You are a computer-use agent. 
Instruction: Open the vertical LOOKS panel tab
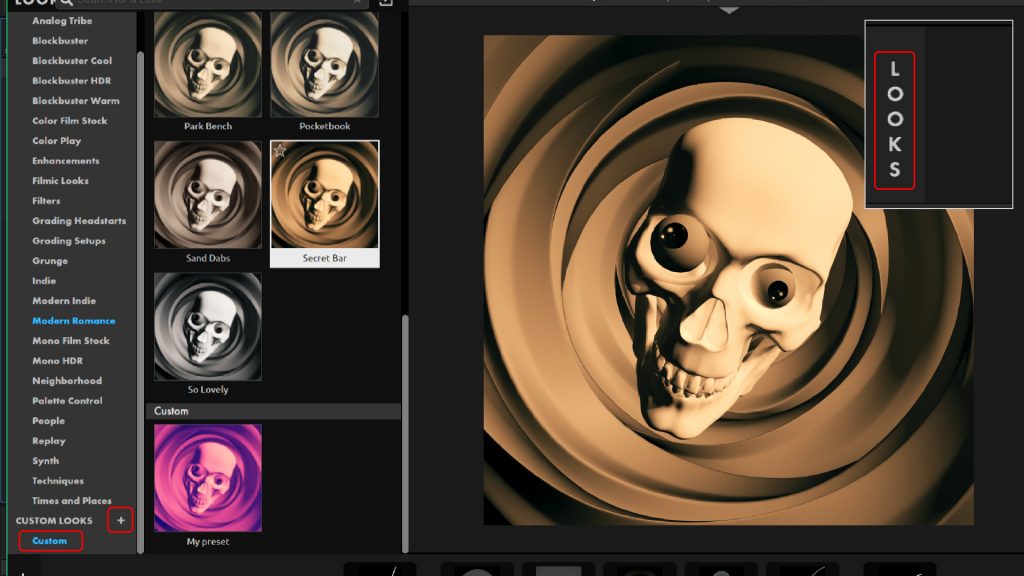tap(894, 121)
